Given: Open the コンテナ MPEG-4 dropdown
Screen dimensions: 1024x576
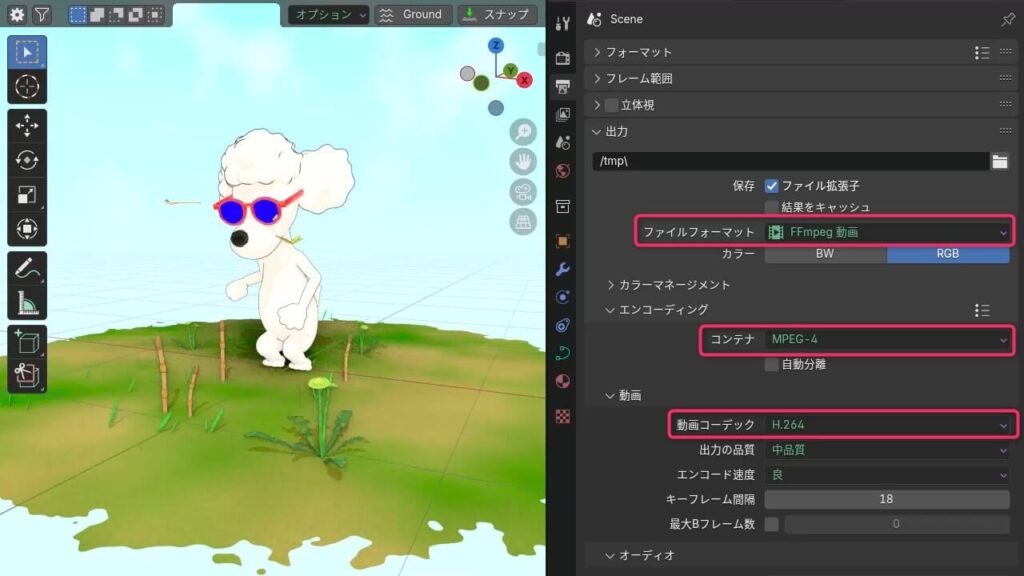Looking at the screenshot, I should point(887,340).
